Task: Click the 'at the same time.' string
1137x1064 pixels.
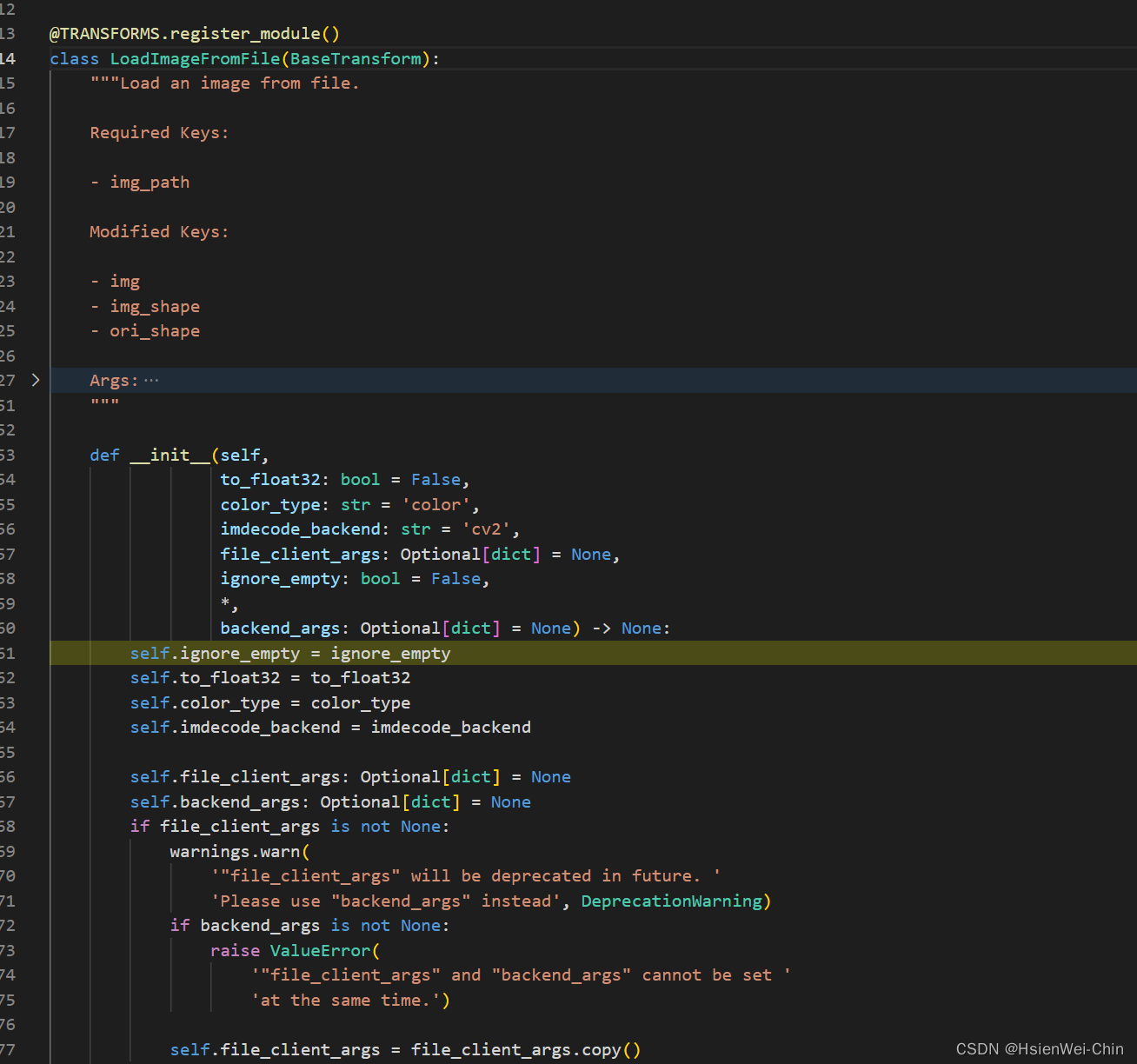Action: pyautogui.click(x=346, y=1001)
